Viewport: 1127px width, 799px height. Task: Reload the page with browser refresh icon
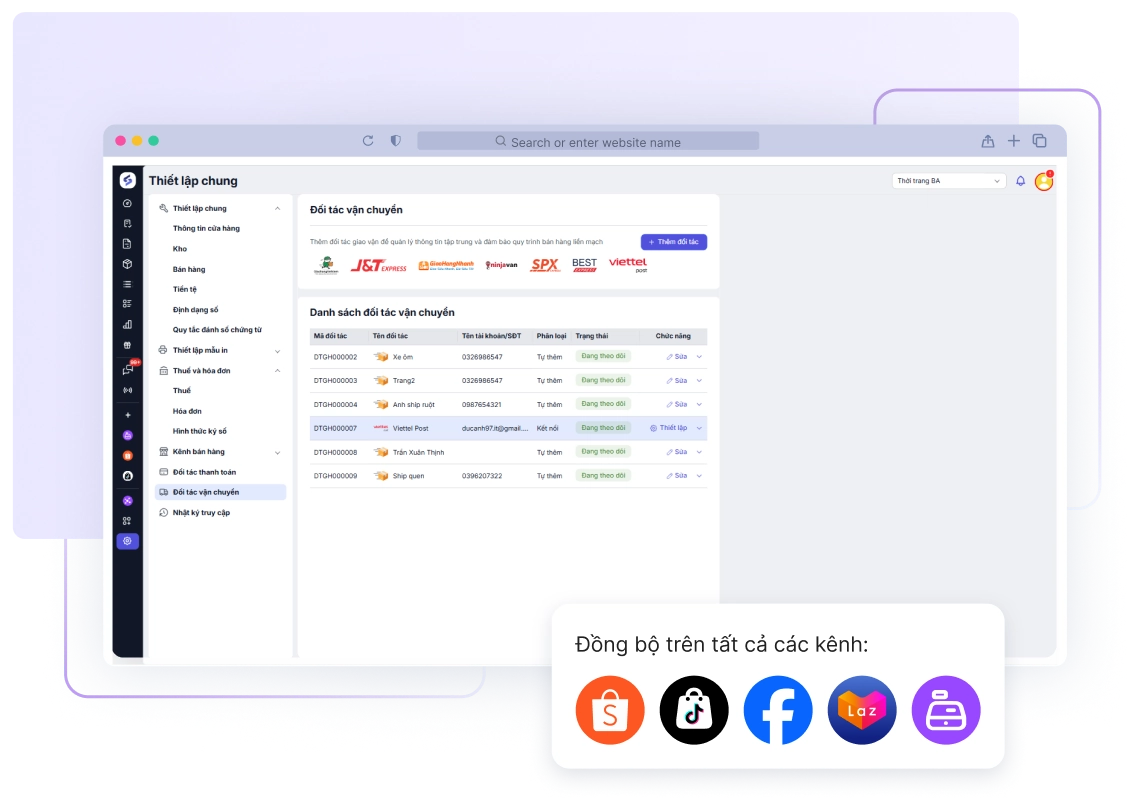coord(368,141)
